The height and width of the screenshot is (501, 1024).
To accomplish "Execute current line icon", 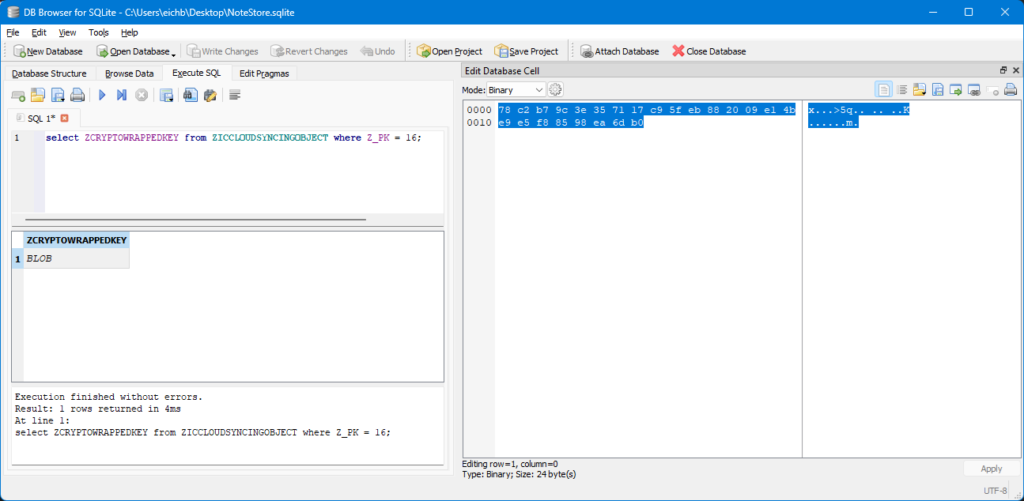I will (121, 95).
